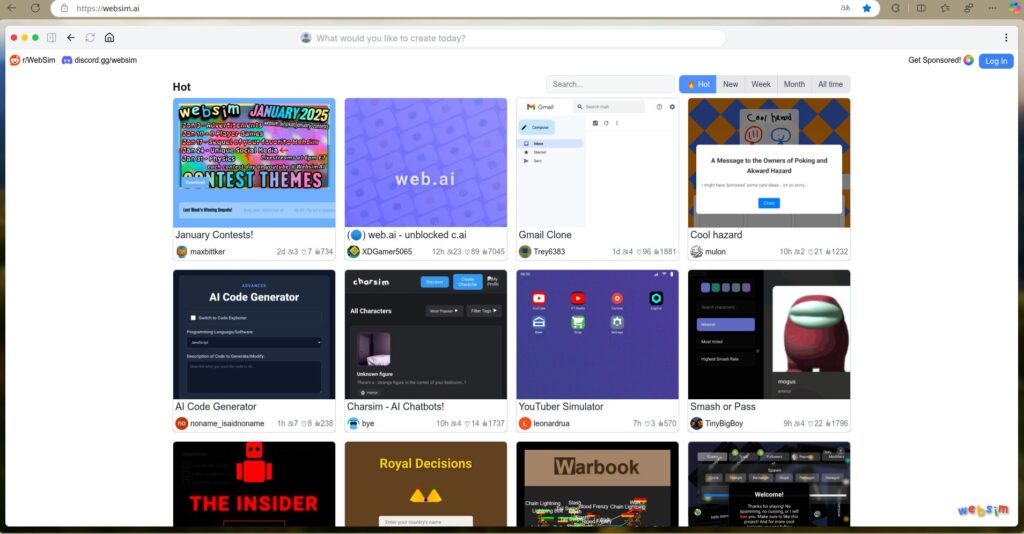Click 'Smash or Pass' title text
Image resolution: width=1024 pixels, height=534 pixels.
(x=723, y=407)
